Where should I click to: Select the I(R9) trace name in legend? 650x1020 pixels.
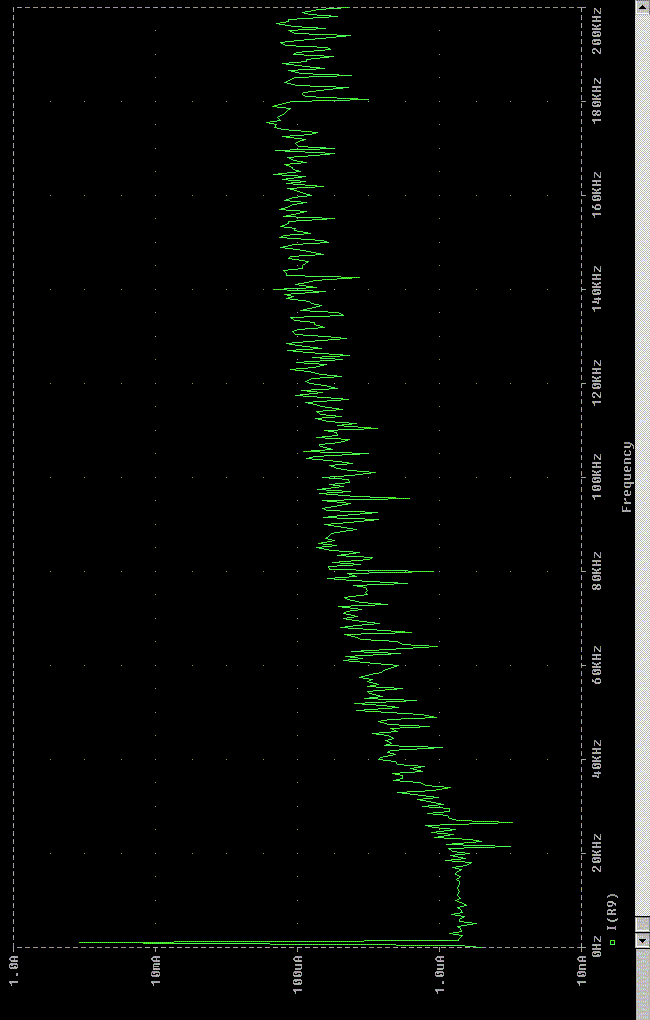click(x=612, y=913)
